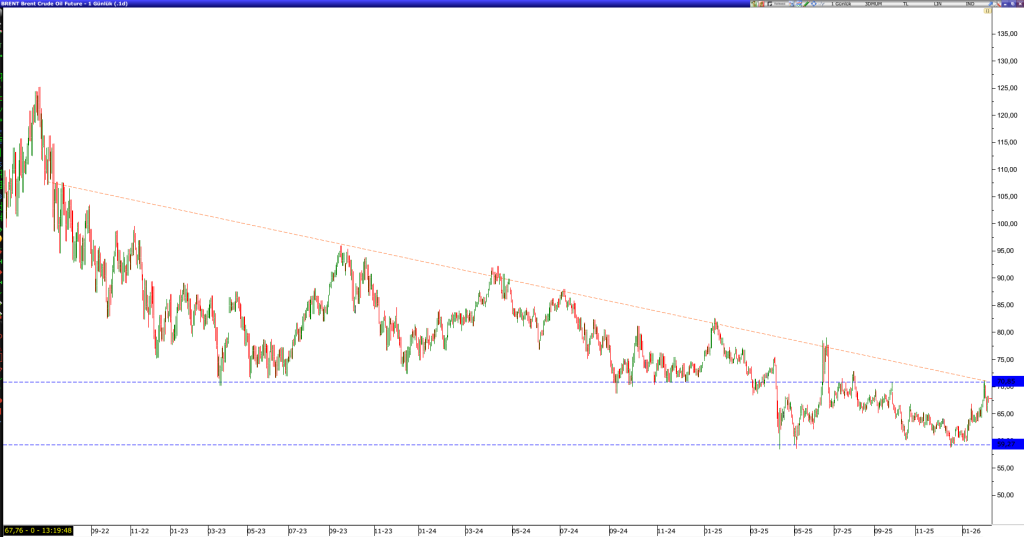The image size is (1024, 537).
Task: Open the 1 Günlük period dropdown
Action: point(841,4)
